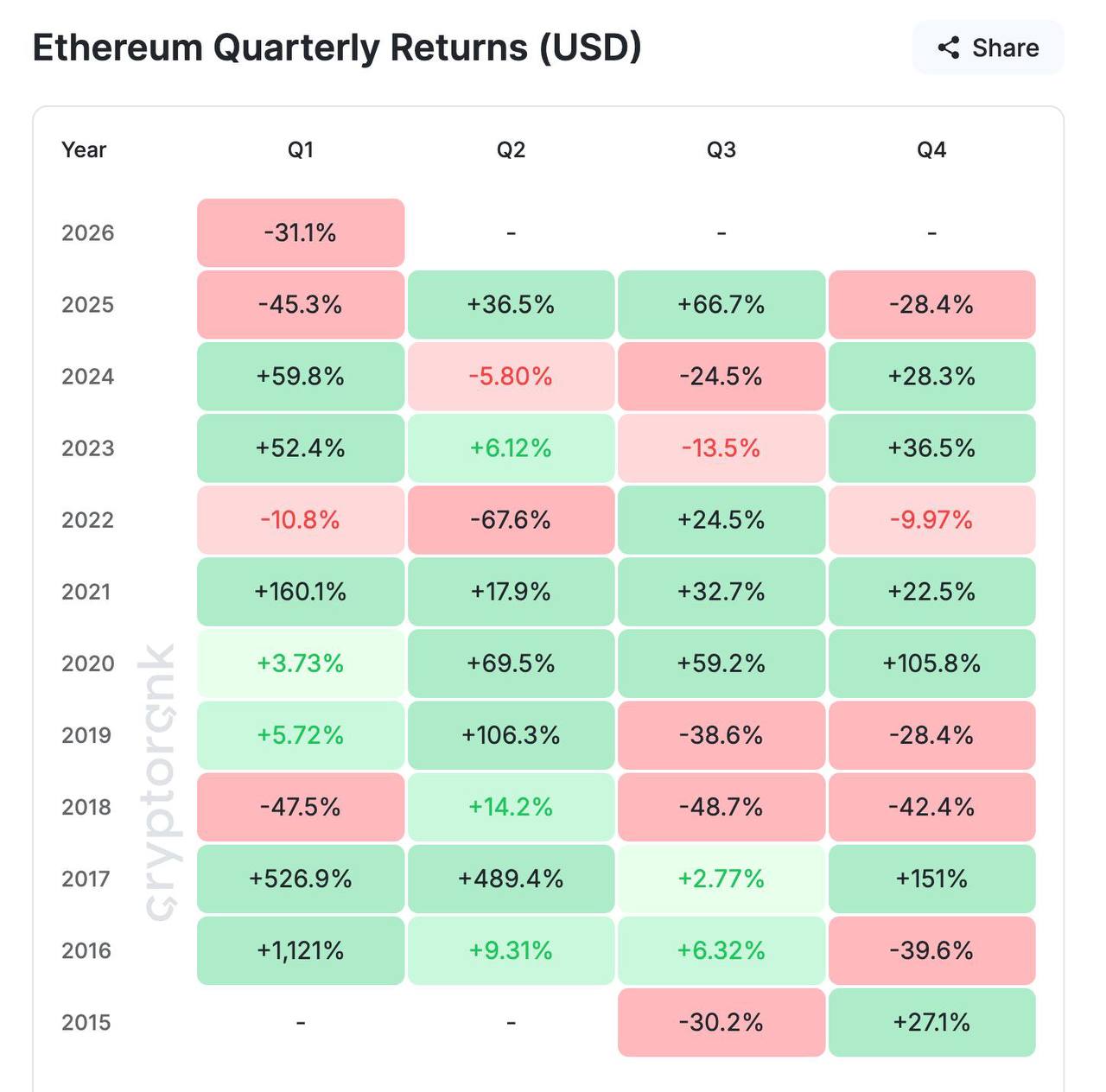Click the 2017 Q1 +526.9% cell
This screenshot has width=1106, height=1092.
point(301,879)
